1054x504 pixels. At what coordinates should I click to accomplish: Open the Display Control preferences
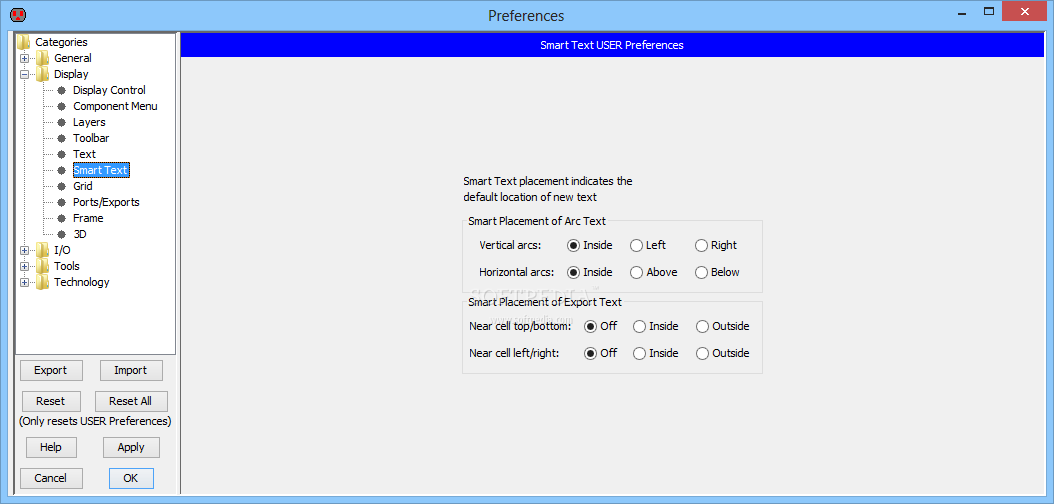[109, 90]
